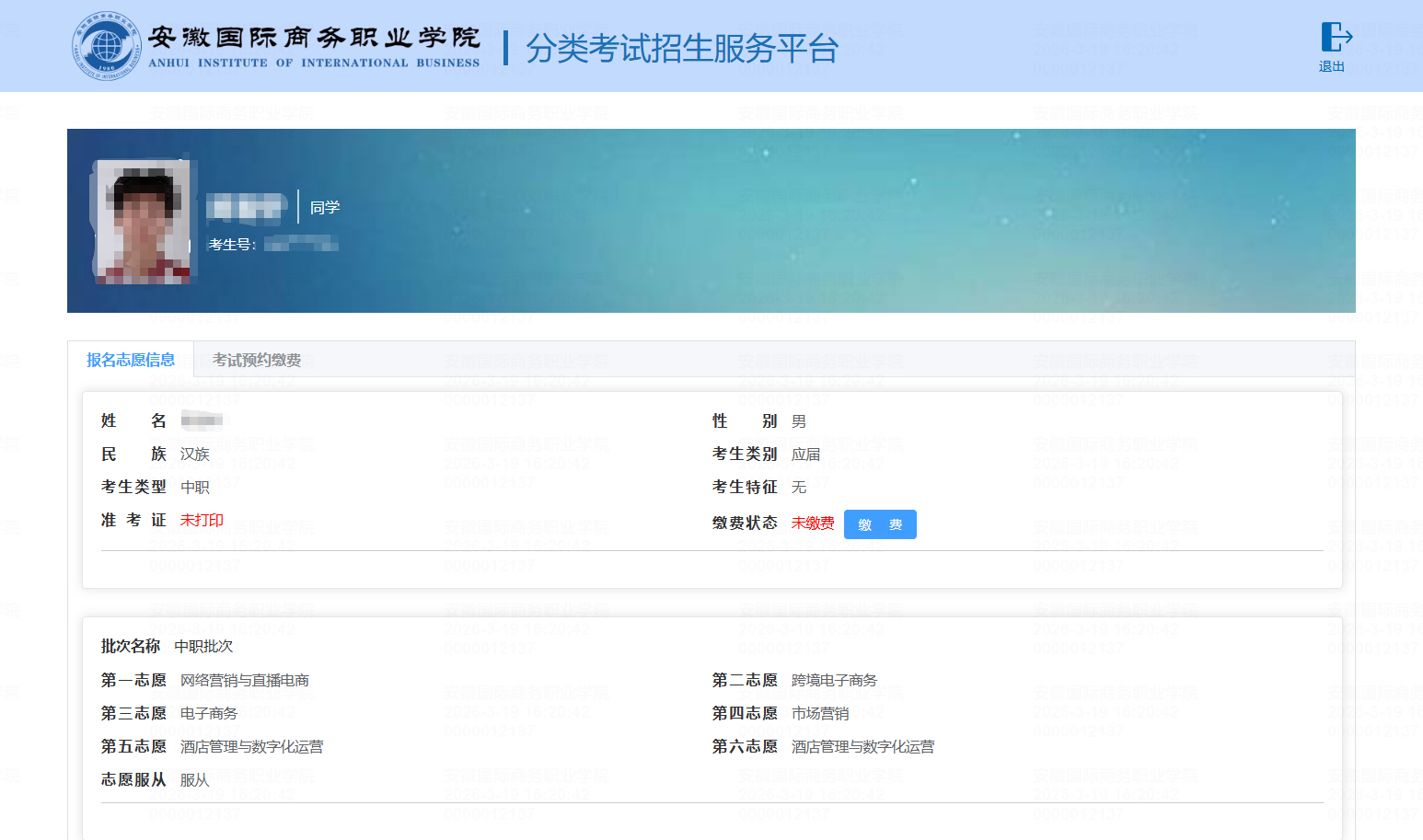1423x840 pixels.
Task: Click the student ID photo thumbnail
Action: coord(144,222)
